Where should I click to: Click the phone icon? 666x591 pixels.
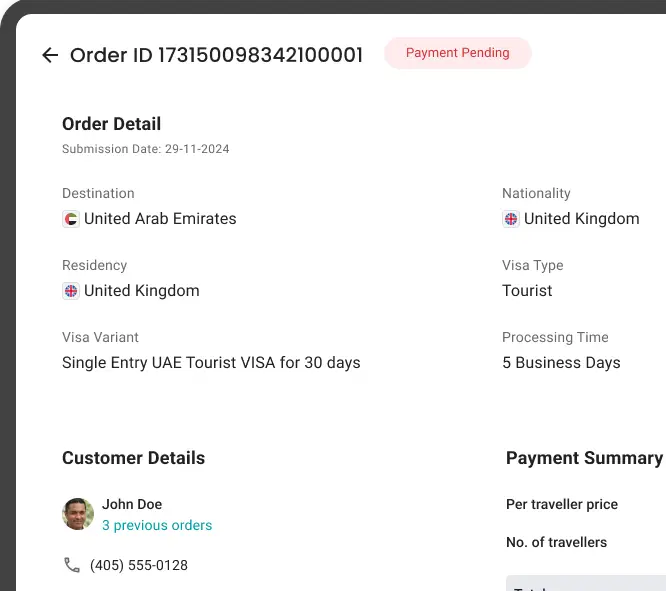71,565
